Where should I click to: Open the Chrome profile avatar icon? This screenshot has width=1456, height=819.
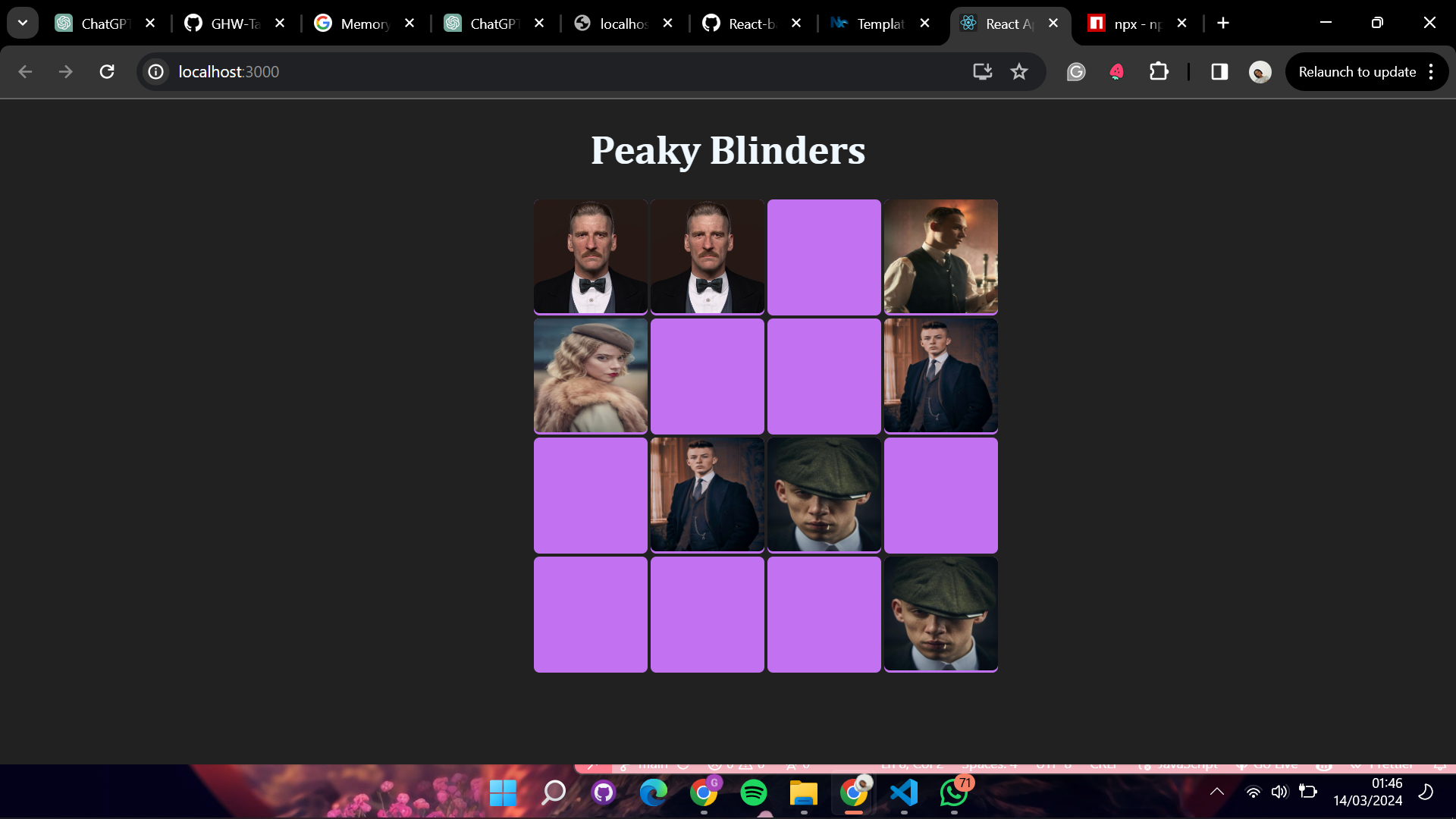pyautogui.click(x=1259, y=71)
